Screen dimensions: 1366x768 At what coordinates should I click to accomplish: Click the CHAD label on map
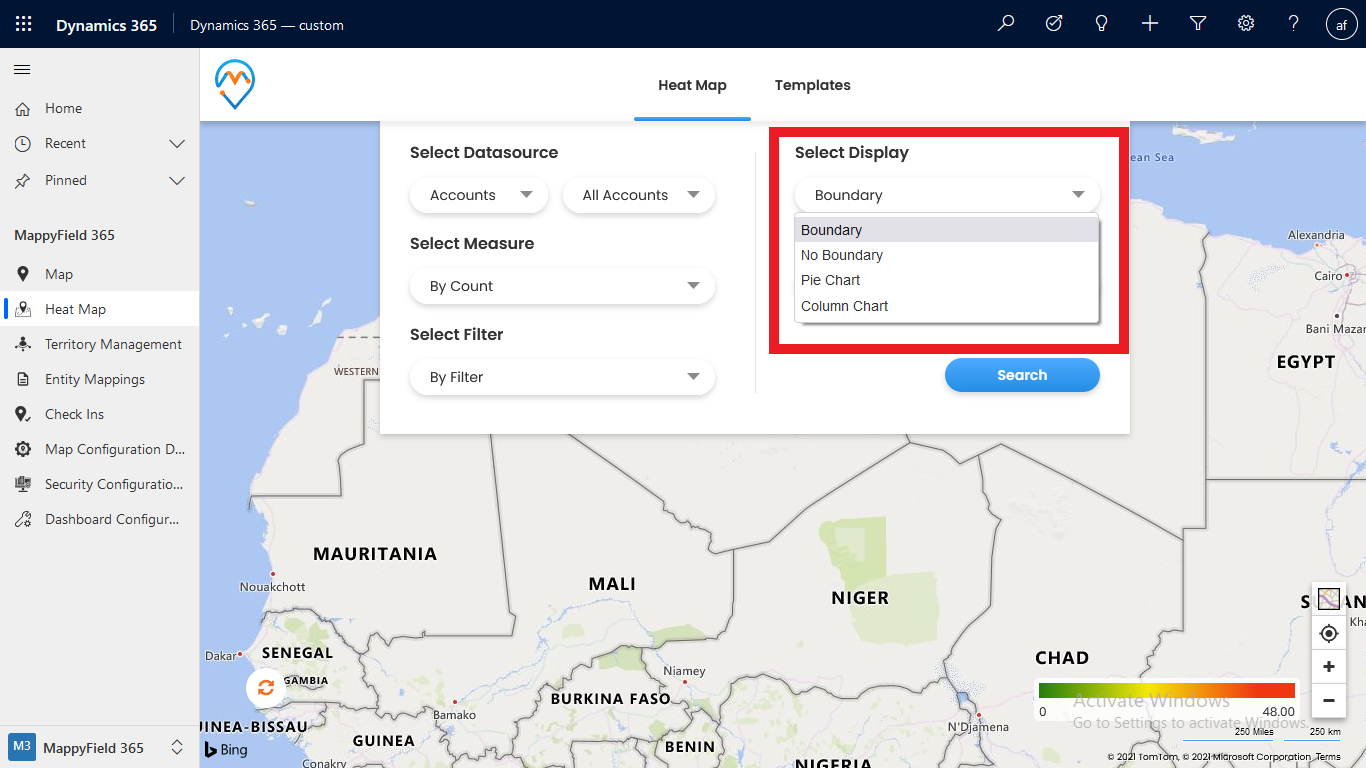coord(1062,658)
